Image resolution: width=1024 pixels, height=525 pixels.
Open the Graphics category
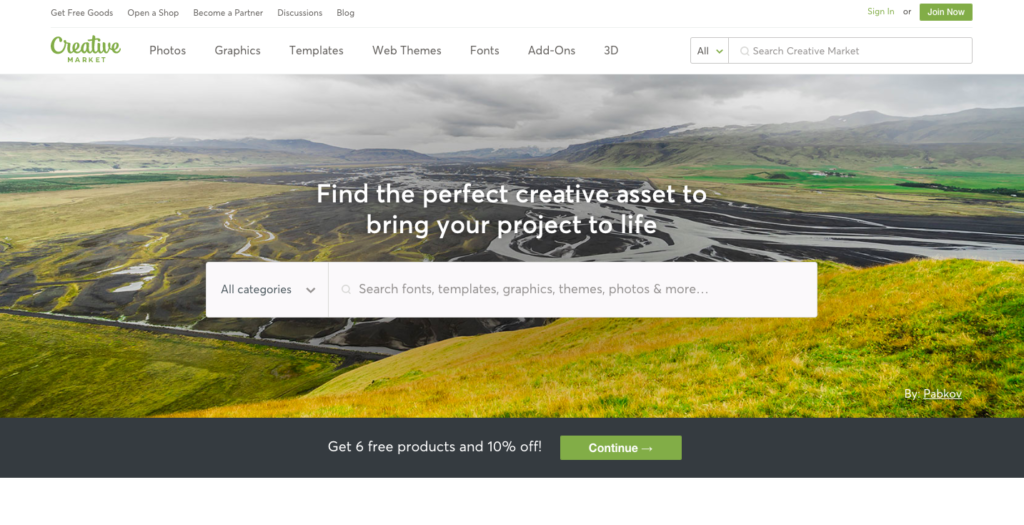point(237,50)
